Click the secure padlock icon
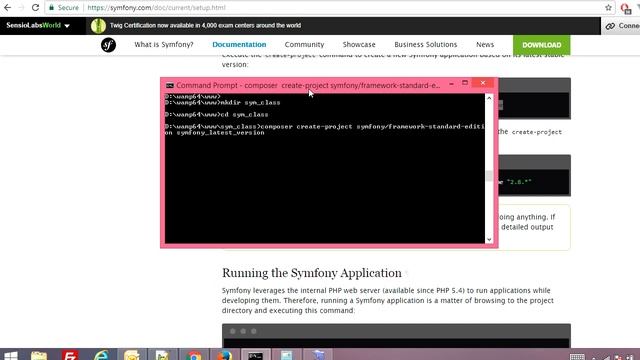This screenshot has width=640, height=360. (51, 7)
